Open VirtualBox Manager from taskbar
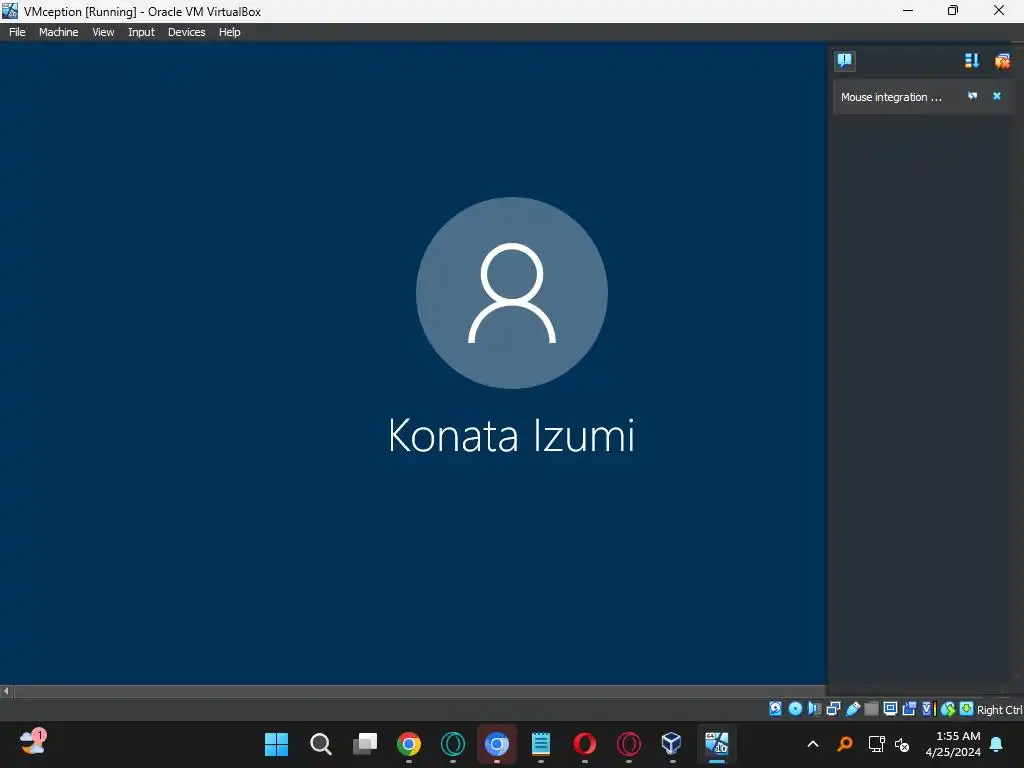The image size is (1024, 768). pos(672,744)
